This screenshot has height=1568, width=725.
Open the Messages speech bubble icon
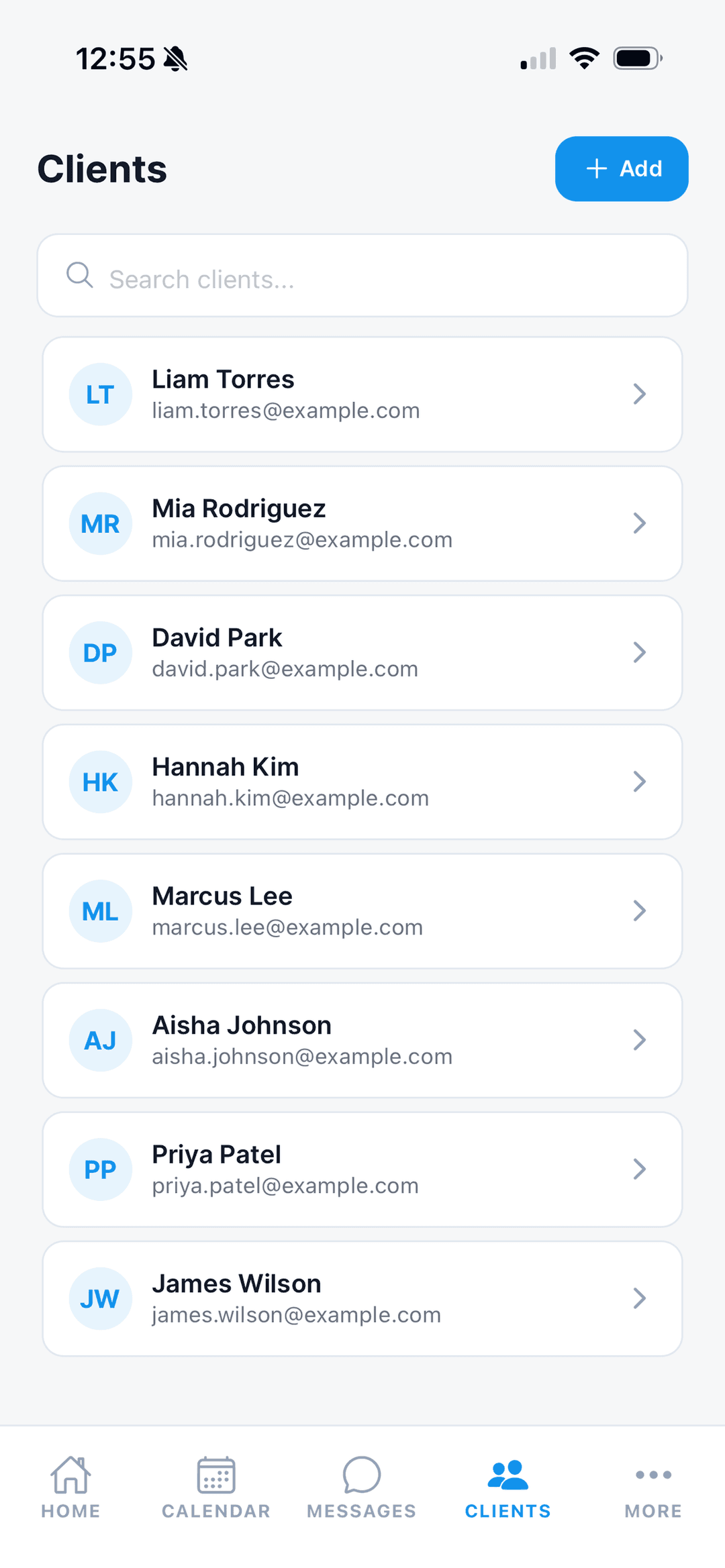click(362, 1475)
